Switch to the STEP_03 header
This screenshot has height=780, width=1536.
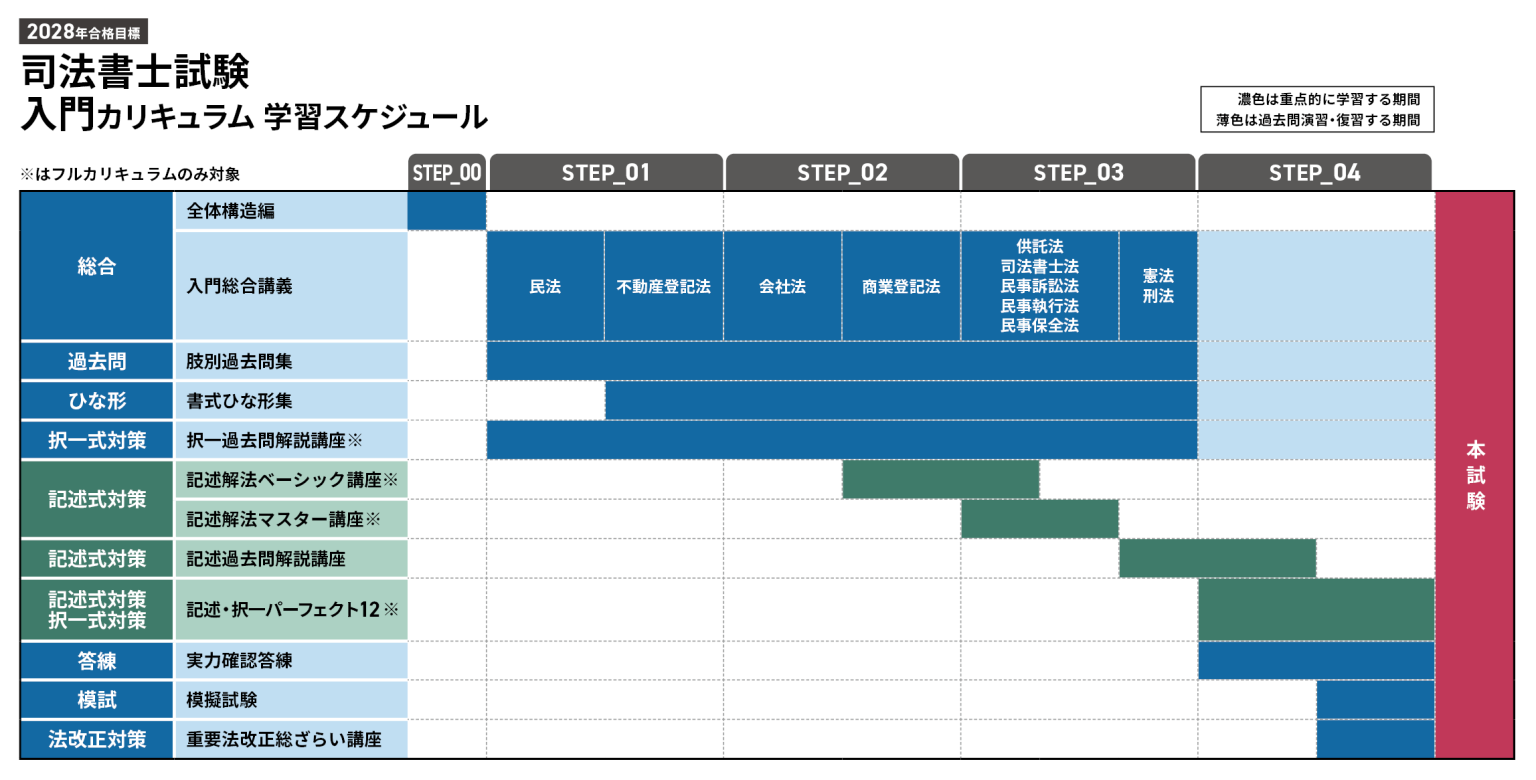(1078, 173)
